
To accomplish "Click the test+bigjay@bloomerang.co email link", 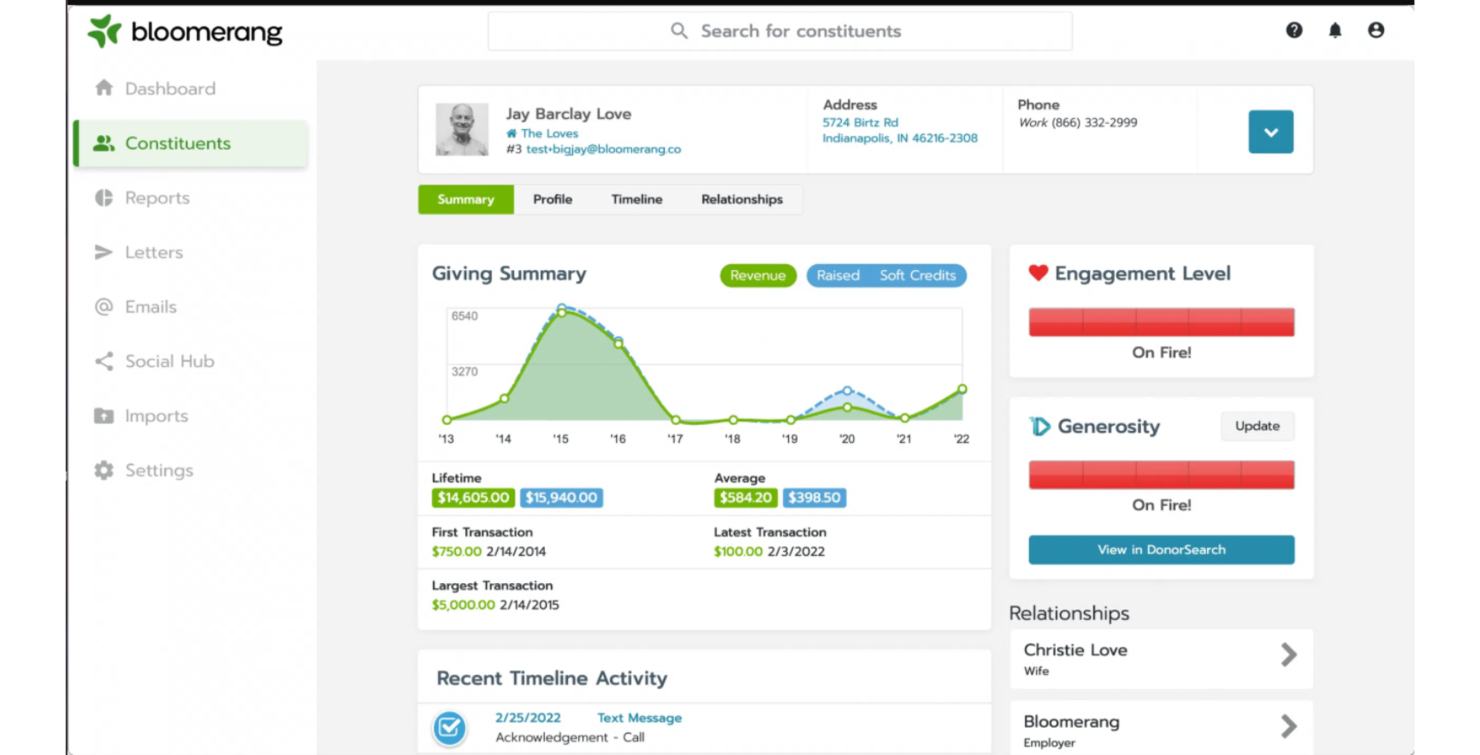I will click(x=604, y=149).
